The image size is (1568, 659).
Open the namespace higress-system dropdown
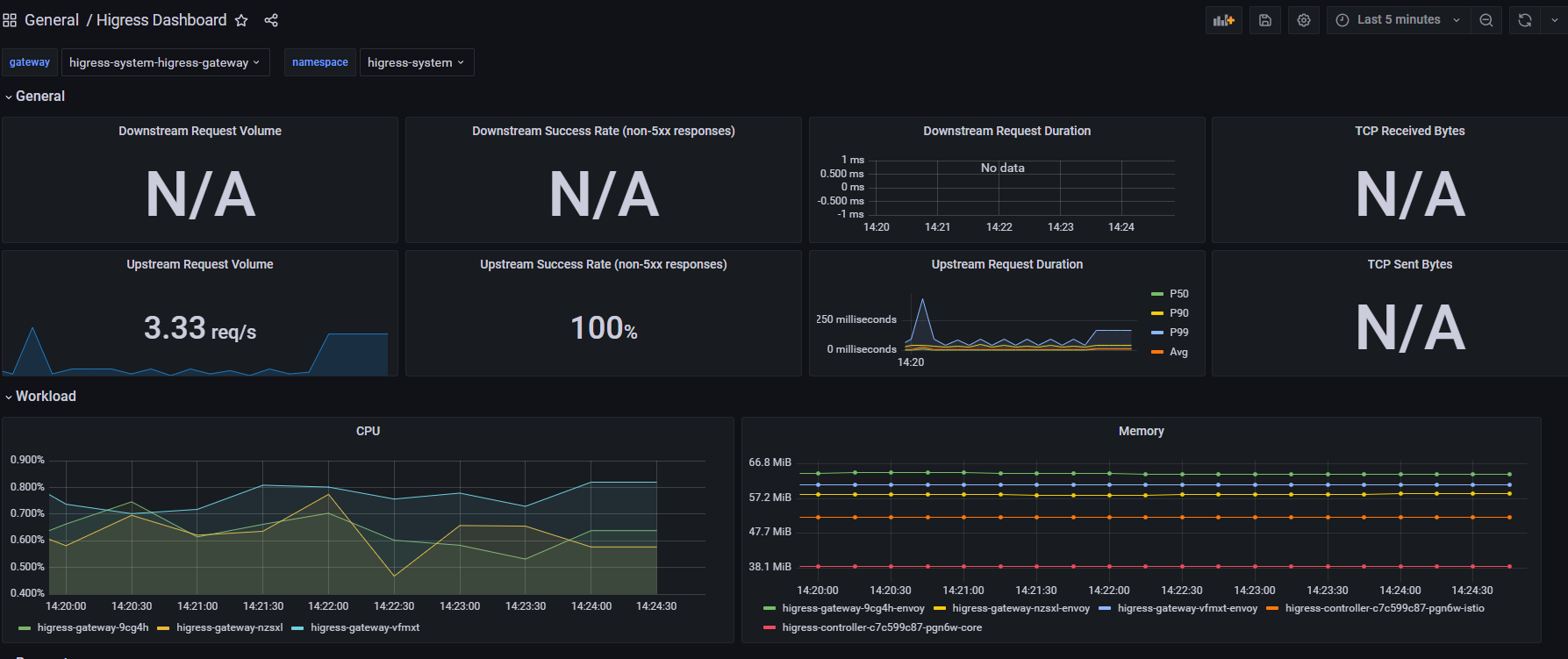pos(417,62)
